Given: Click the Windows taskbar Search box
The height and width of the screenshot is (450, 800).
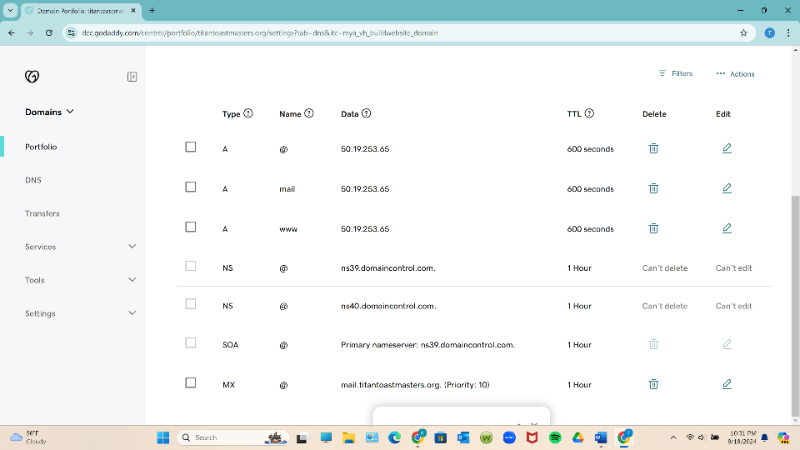Looking at the screenshot, I should 233,438.
